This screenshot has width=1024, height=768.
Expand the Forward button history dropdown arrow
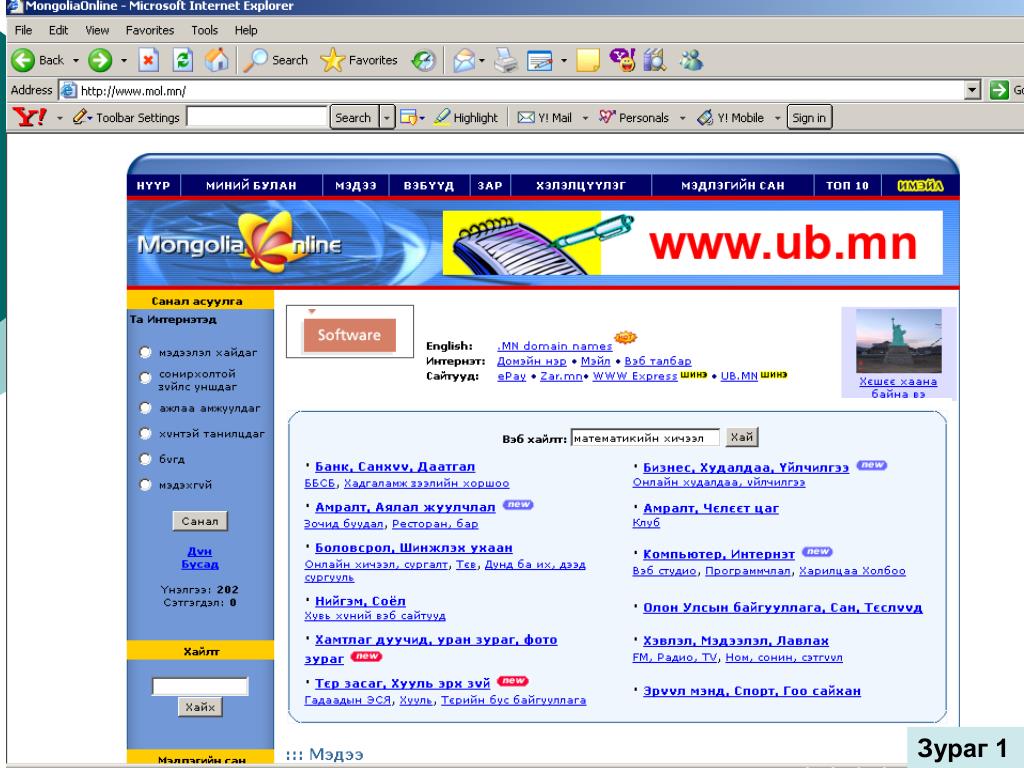[124, 61]
